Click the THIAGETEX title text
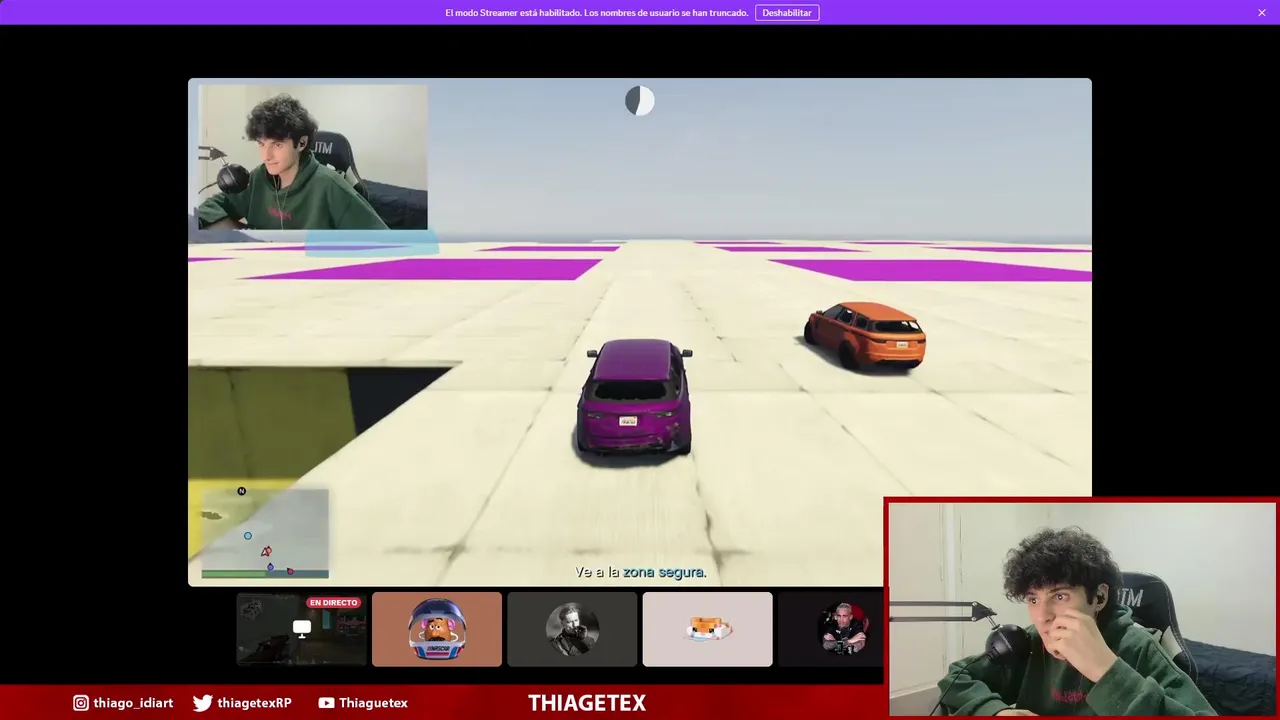Image resolution: width=1280 pixels, height=720 pixels. pyautogui.click(x=587, y=703)
